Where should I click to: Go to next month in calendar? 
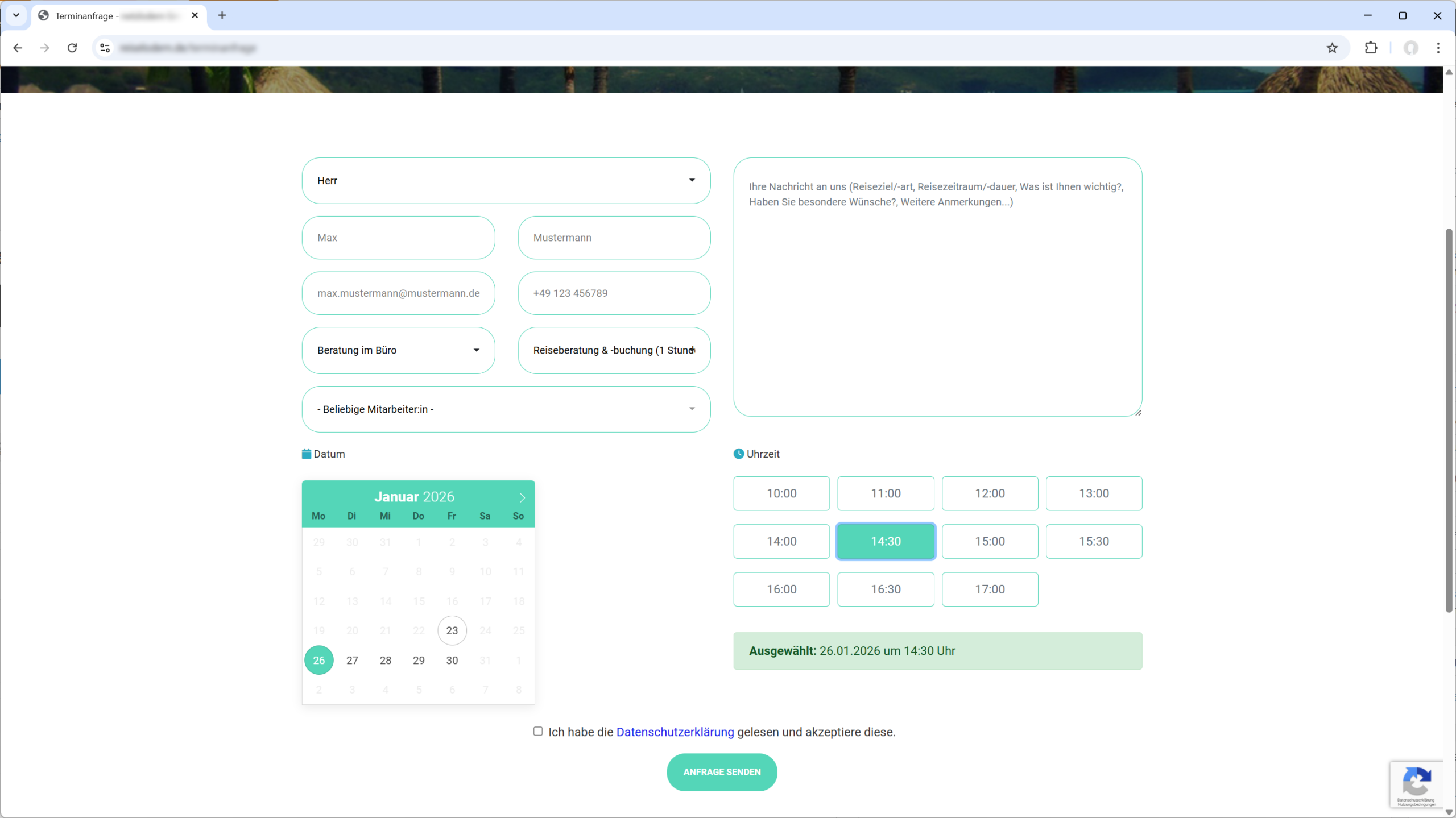(x=522, y=497)
